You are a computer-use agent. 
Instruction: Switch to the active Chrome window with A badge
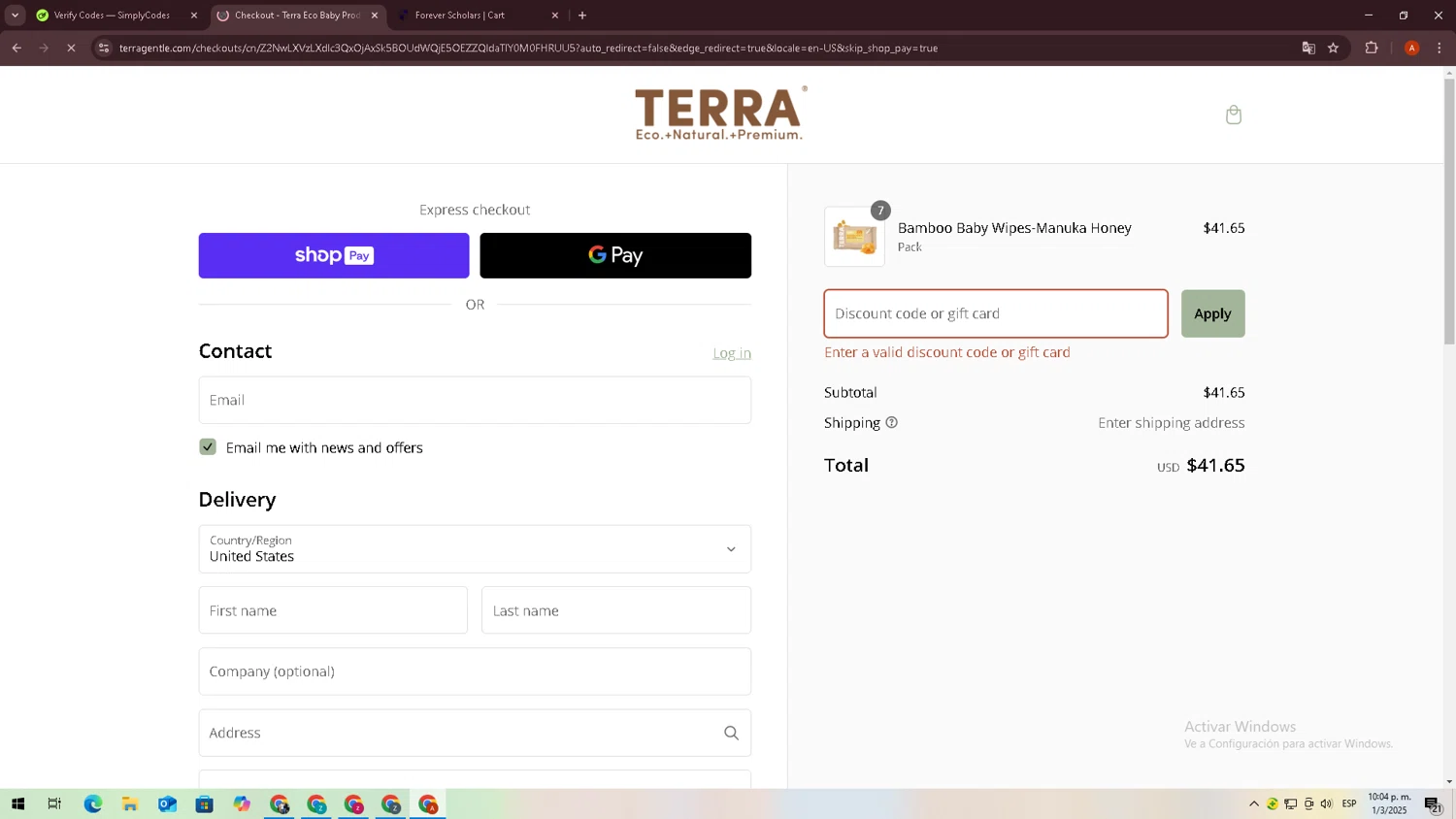click(428, 804)
